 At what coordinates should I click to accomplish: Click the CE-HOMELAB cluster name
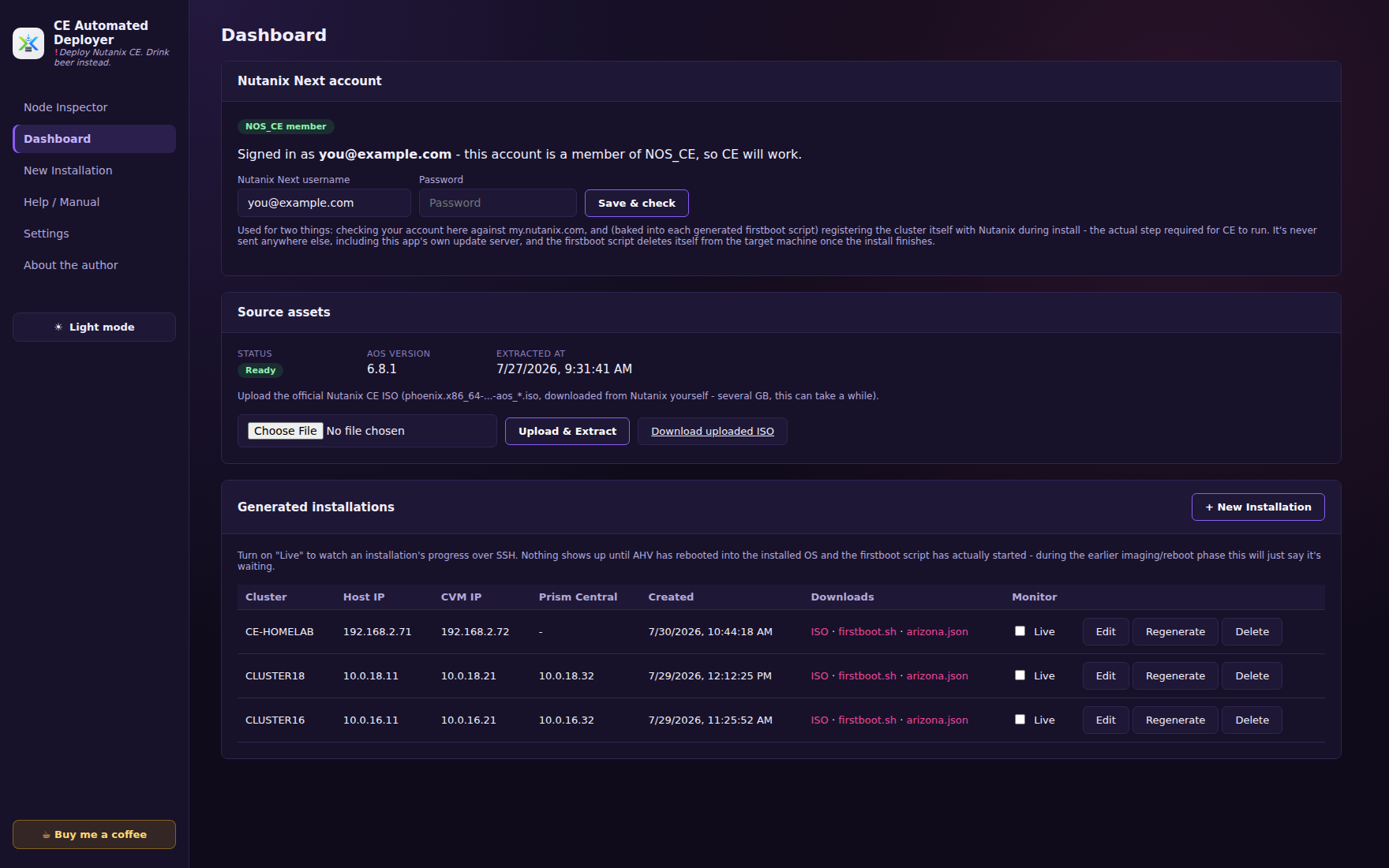[x=279, y=631]
